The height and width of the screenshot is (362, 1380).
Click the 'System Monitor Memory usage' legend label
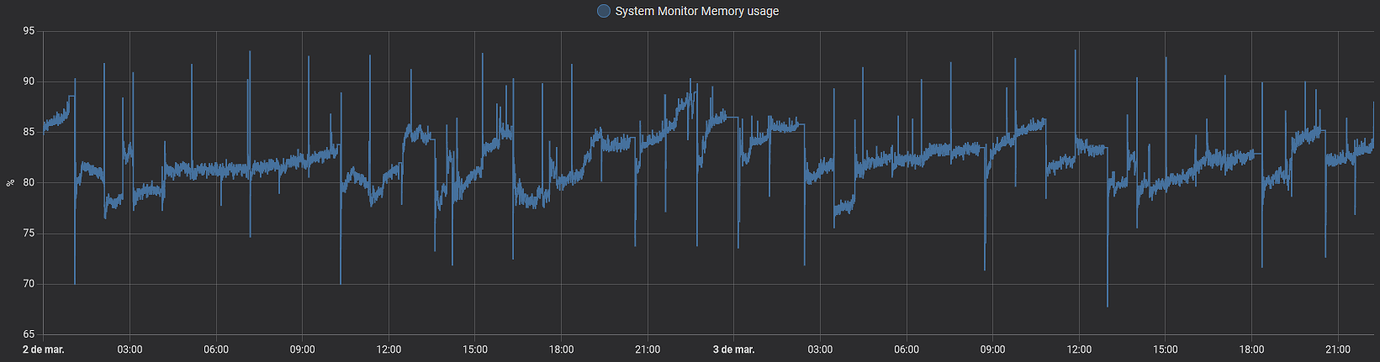point(697,11)
